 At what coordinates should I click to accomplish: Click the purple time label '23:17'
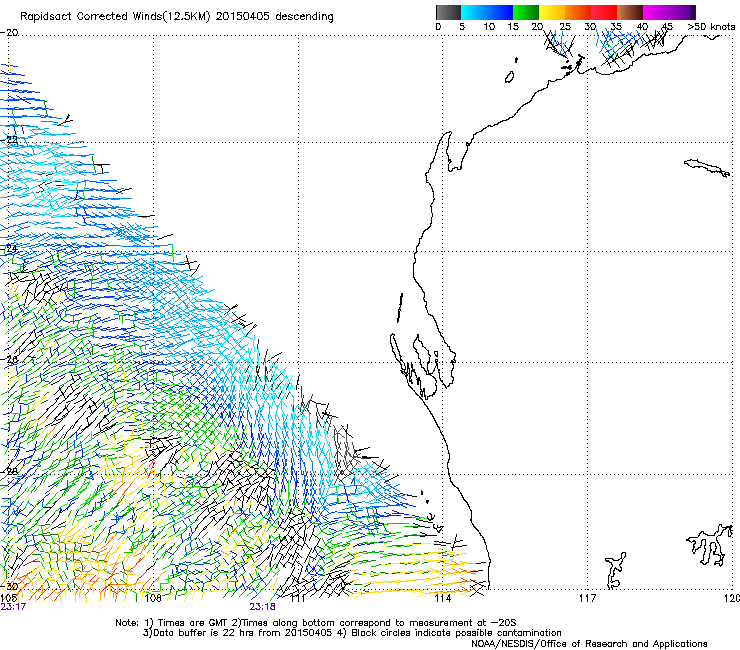[x=13, y=607]
